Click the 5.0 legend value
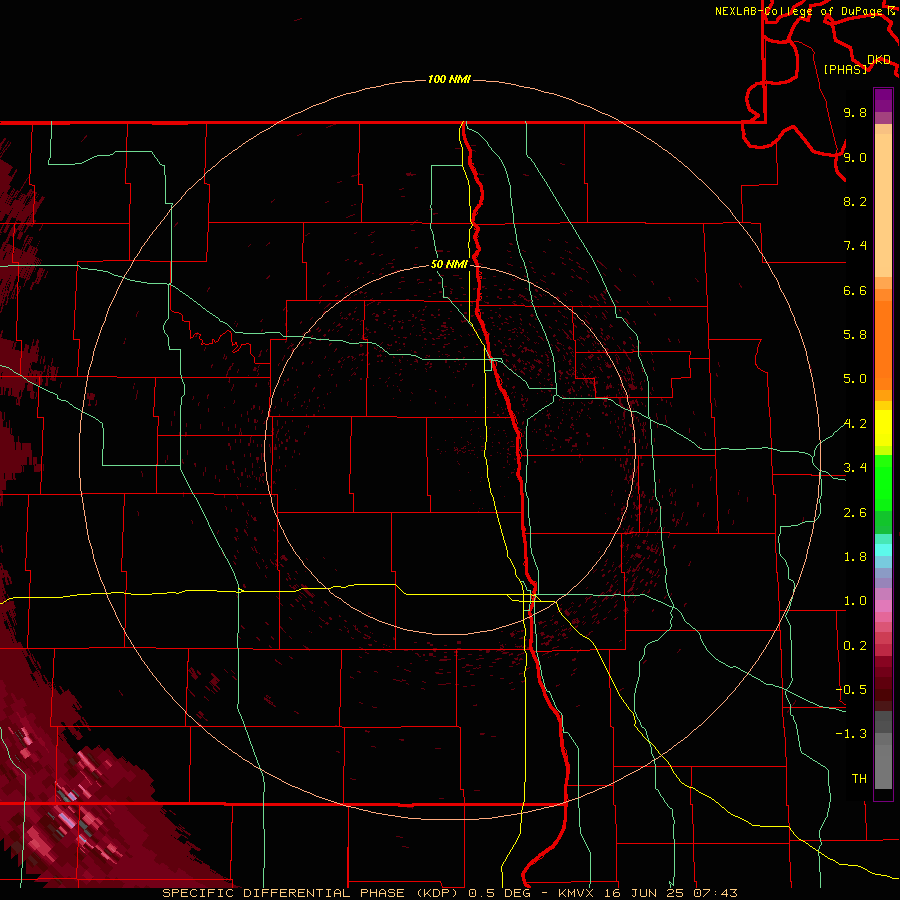 855,379
